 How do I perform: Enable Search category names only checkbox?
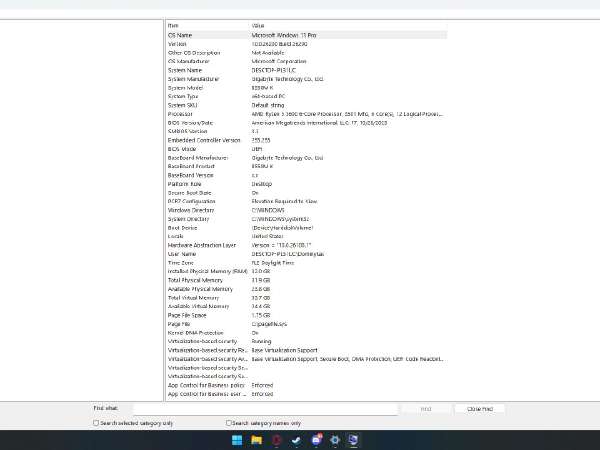coord(228,423)
